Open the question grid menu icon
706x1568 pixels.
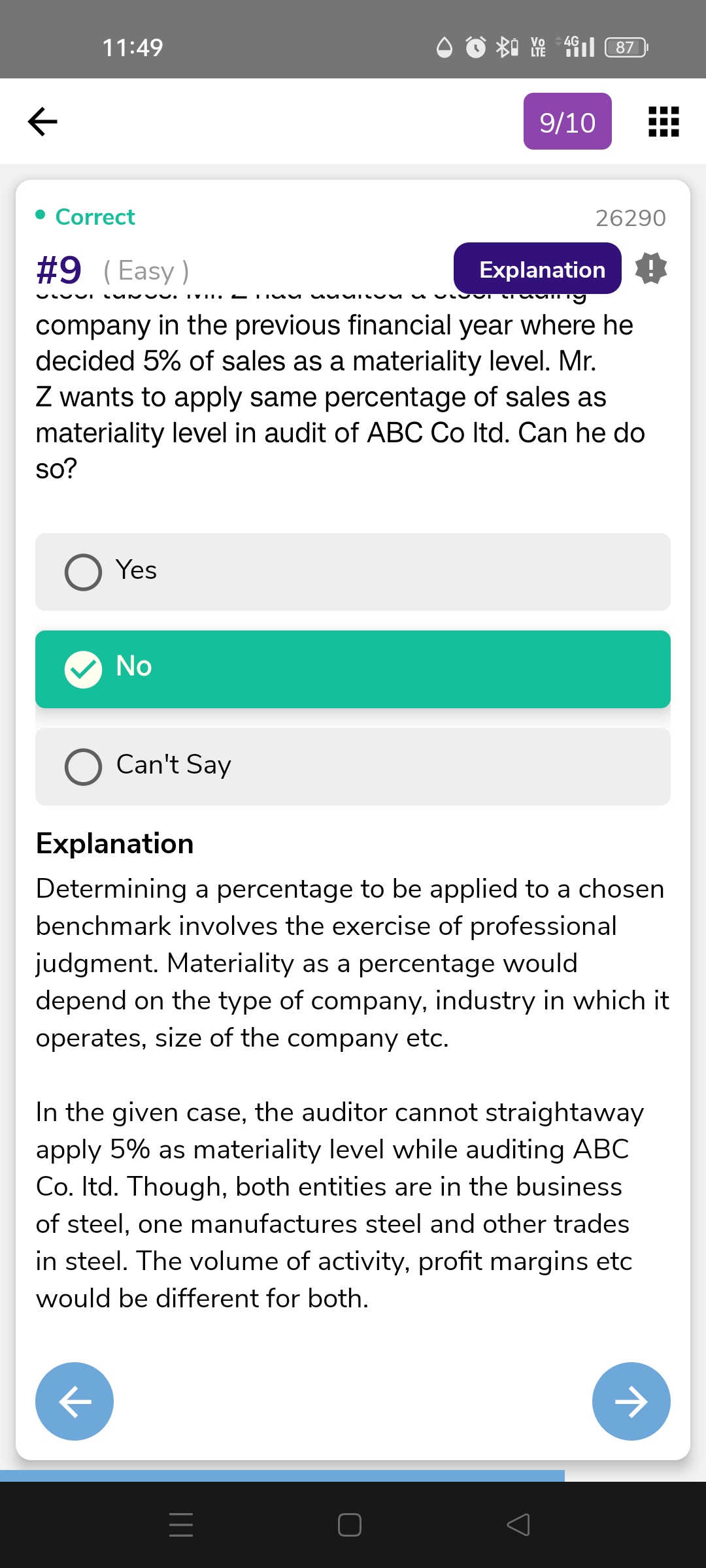[663, 122]
